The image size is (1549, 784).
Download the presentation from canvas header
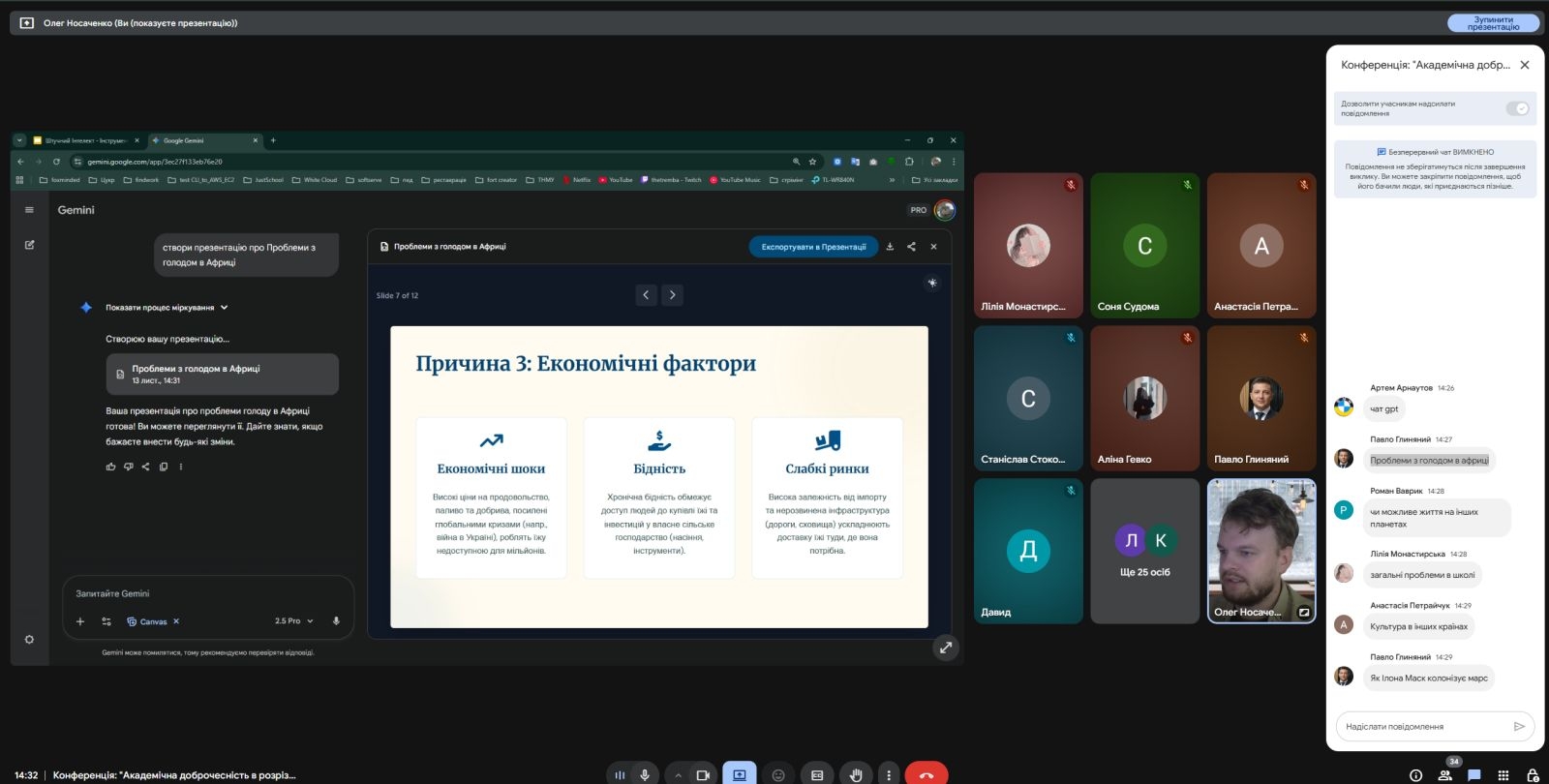(x=890, y=247)
